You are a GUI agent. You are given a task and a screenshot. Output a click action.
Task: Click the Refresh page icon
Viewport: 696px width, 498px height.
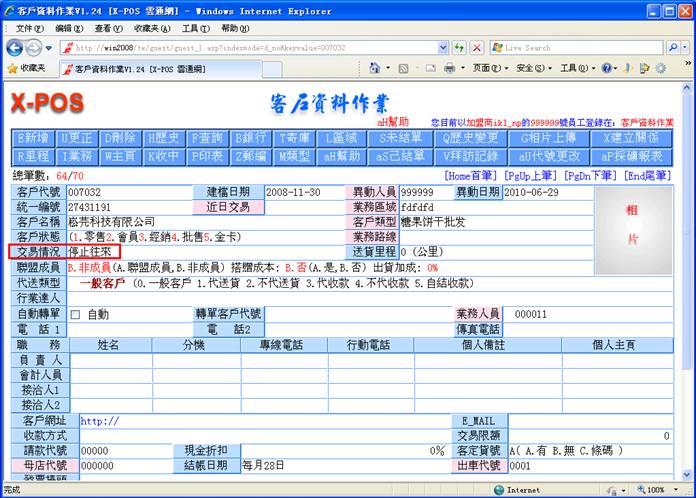click(x=458, y=48)
